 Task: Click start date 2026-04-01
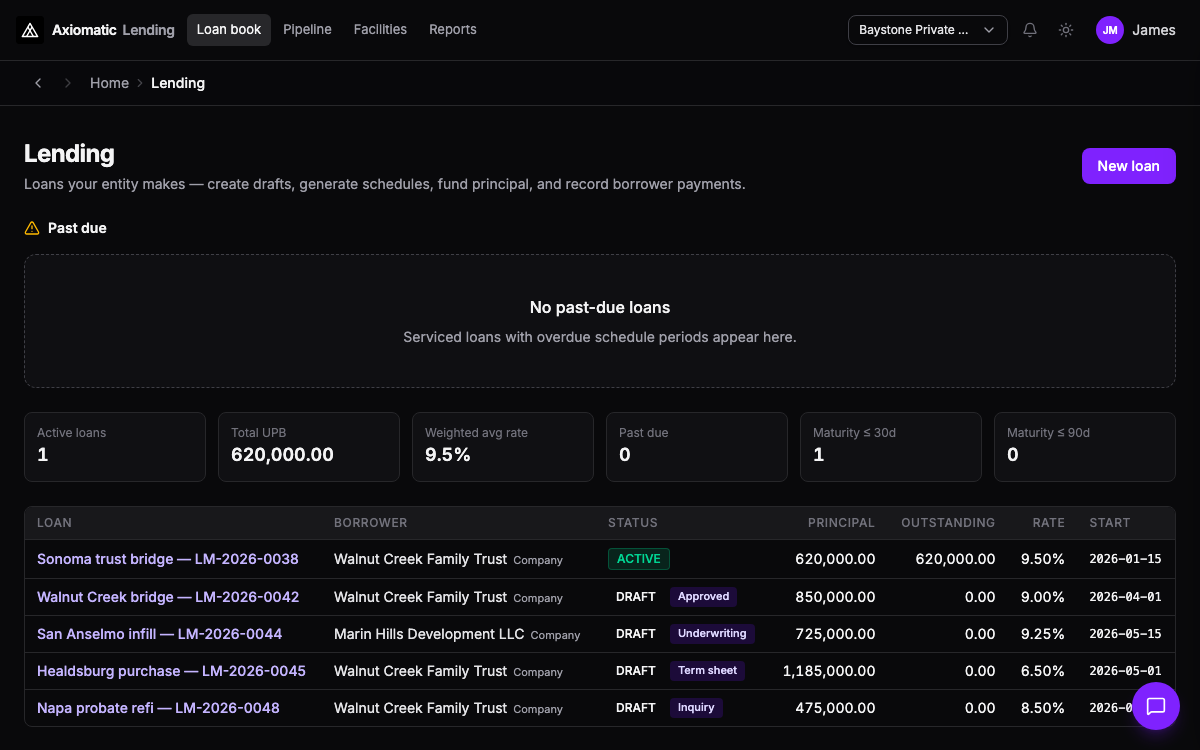point(1125,597)
